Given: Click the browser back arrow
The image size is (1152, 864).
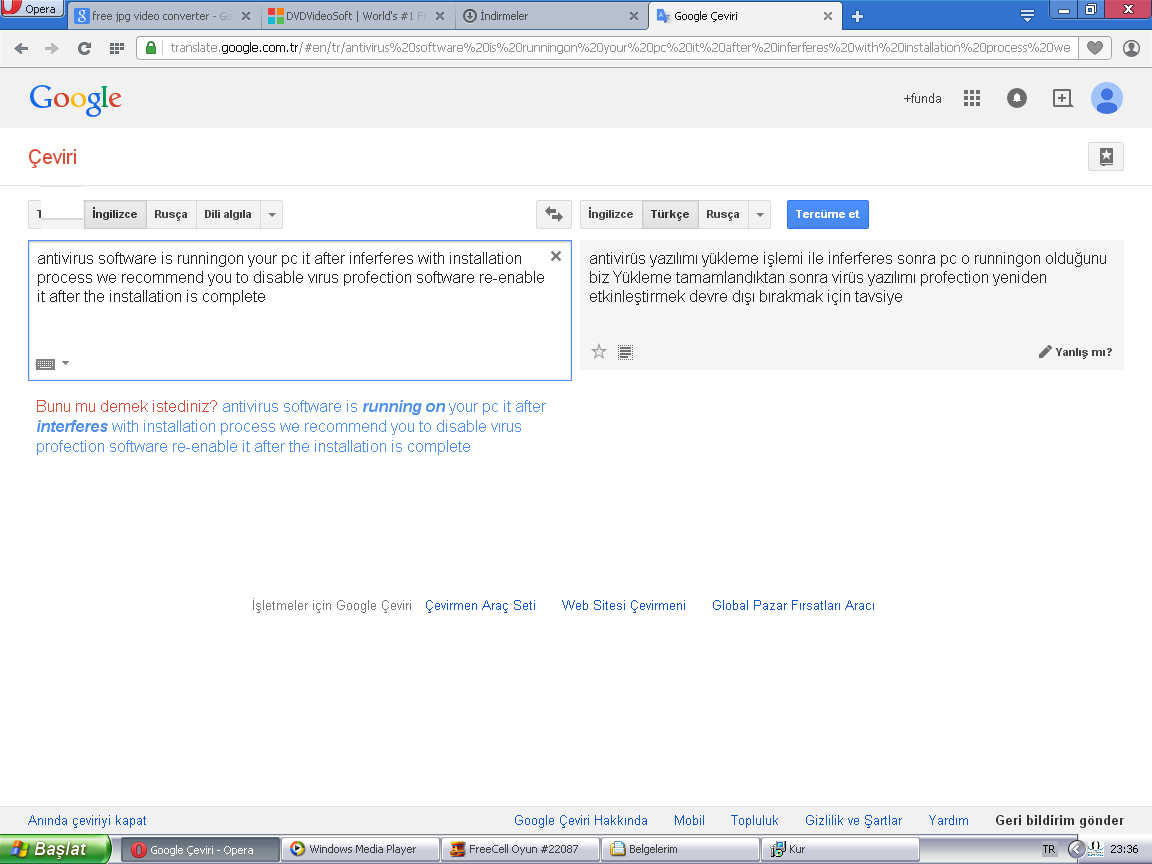Looking at the screenshot, I should [21, 48].
